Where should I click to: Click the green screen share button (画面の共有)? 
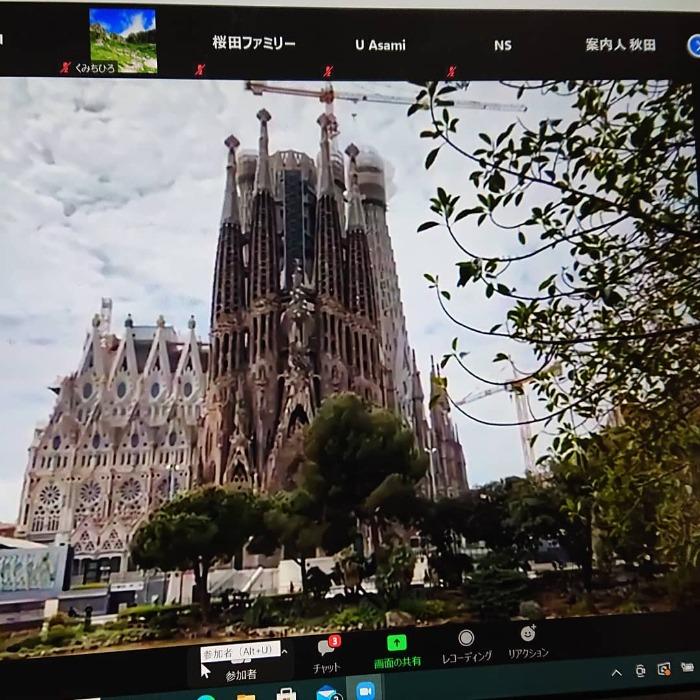pos(397,648)
